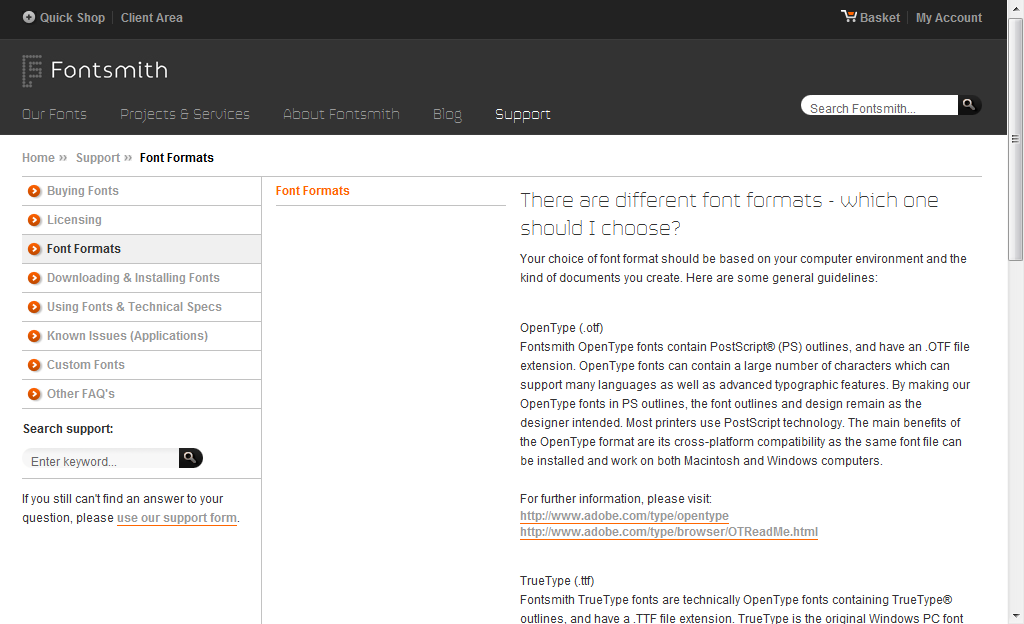Click the Enter keyword support search field
Image resolution: width=1024 pixels, height=624 pixels.
[101, 458]
